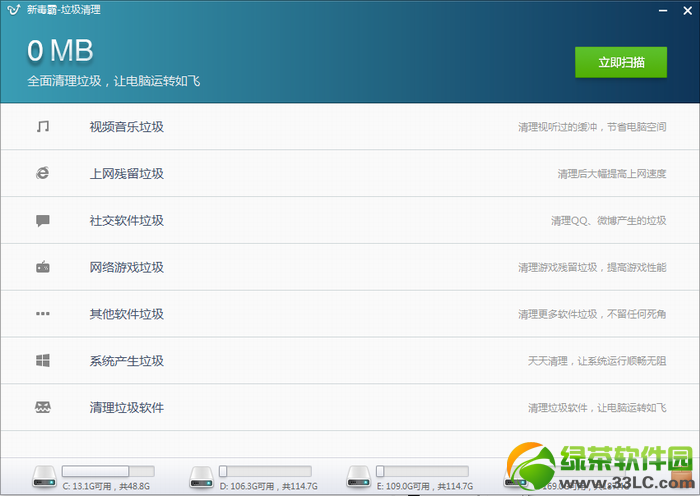Viewport: 700px width, 504px height.
Task: Click the icon beside 清理垃圾软件
Action: point(43,407)
